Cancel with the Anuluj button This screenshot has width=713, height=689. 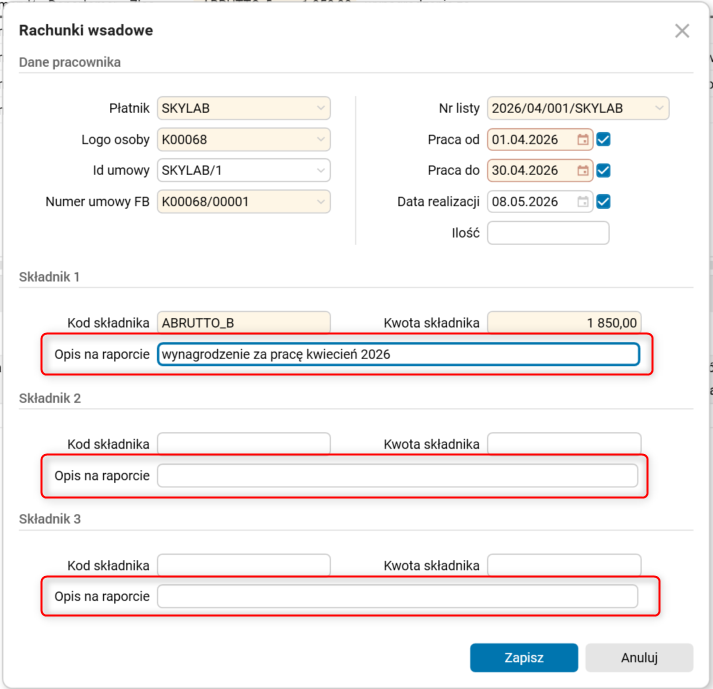tap(639, 658)
